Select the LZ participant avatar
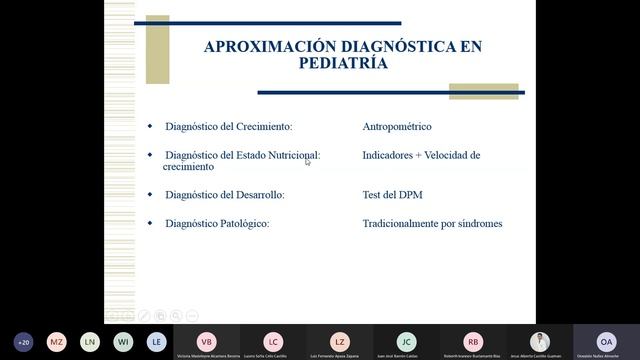 [340, 342]
